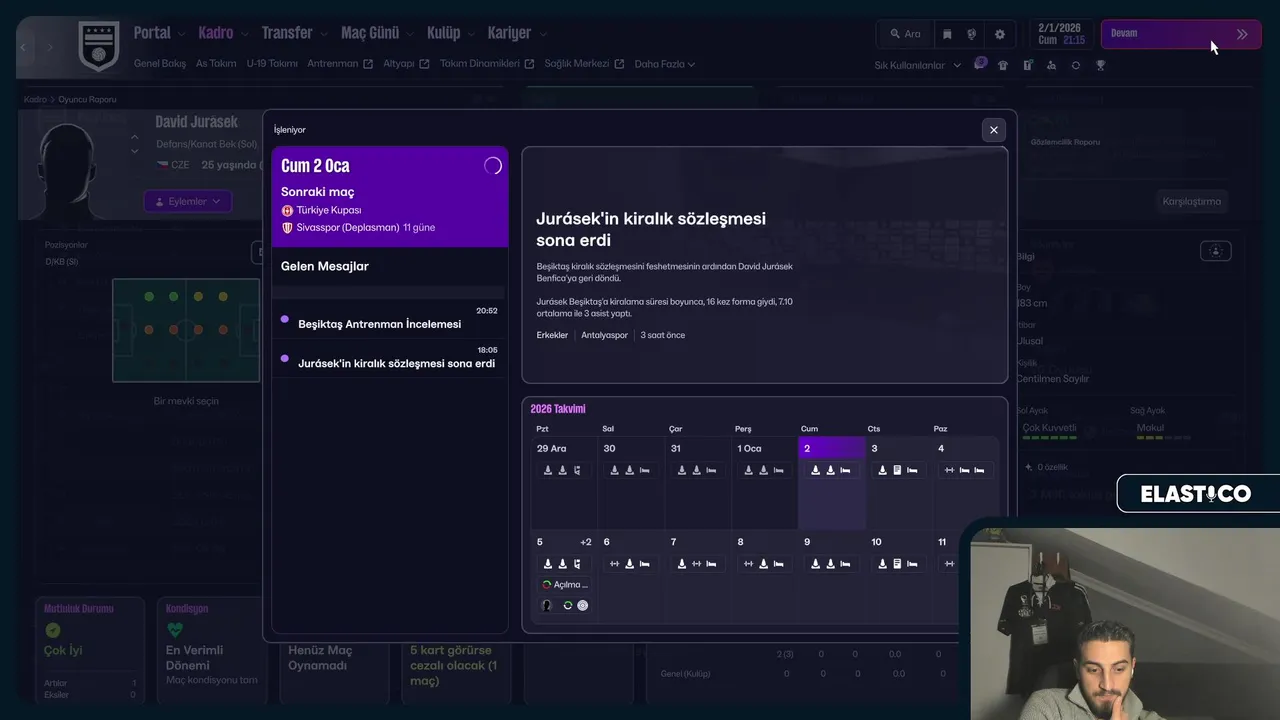The image size is (1280, 720).
Task: Expand the chevron next to Kariyer
Action: [541, 34]
